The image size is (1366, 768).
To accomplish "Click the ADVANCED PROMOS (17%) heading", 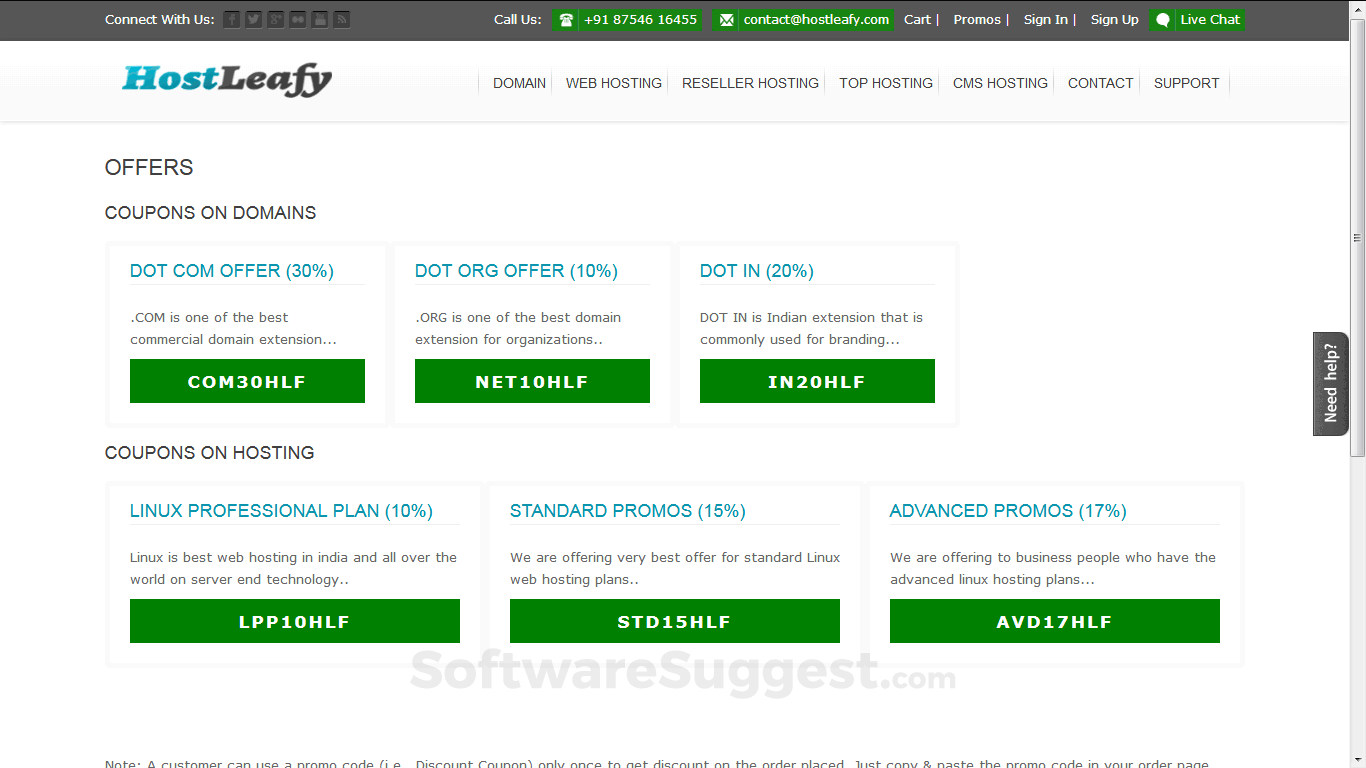I will click(x=1008, y=511).
